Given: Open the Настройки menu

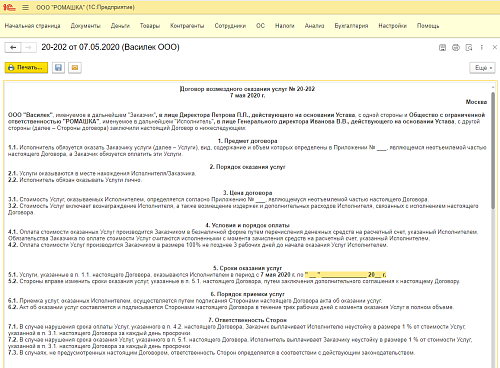Looking at the screenshot, I should [x=392, y=26].
